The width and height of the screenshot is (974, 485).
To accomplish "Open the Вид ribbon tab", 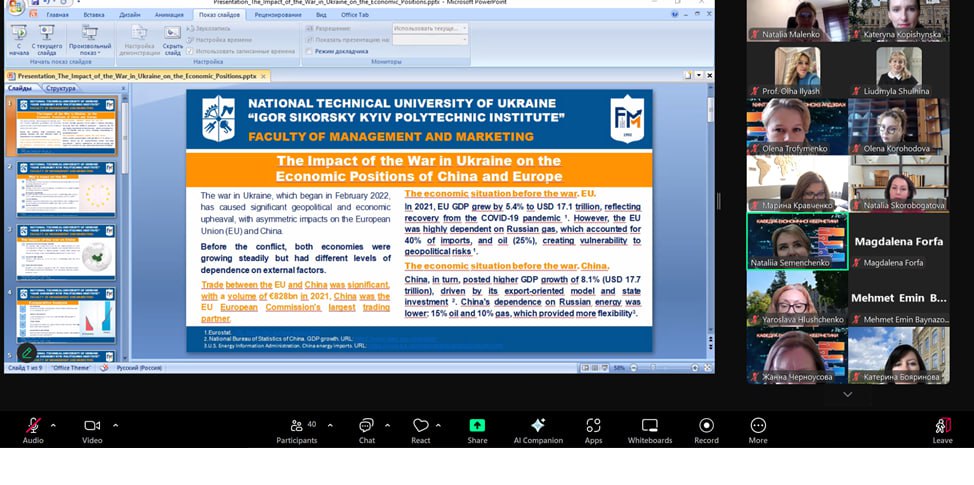I will click(321, 14).
